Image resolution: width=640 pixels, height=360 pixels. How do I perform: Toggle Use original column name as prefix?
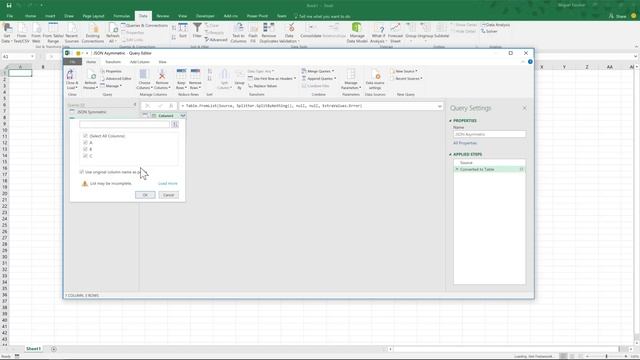click(x=81, y=172)
